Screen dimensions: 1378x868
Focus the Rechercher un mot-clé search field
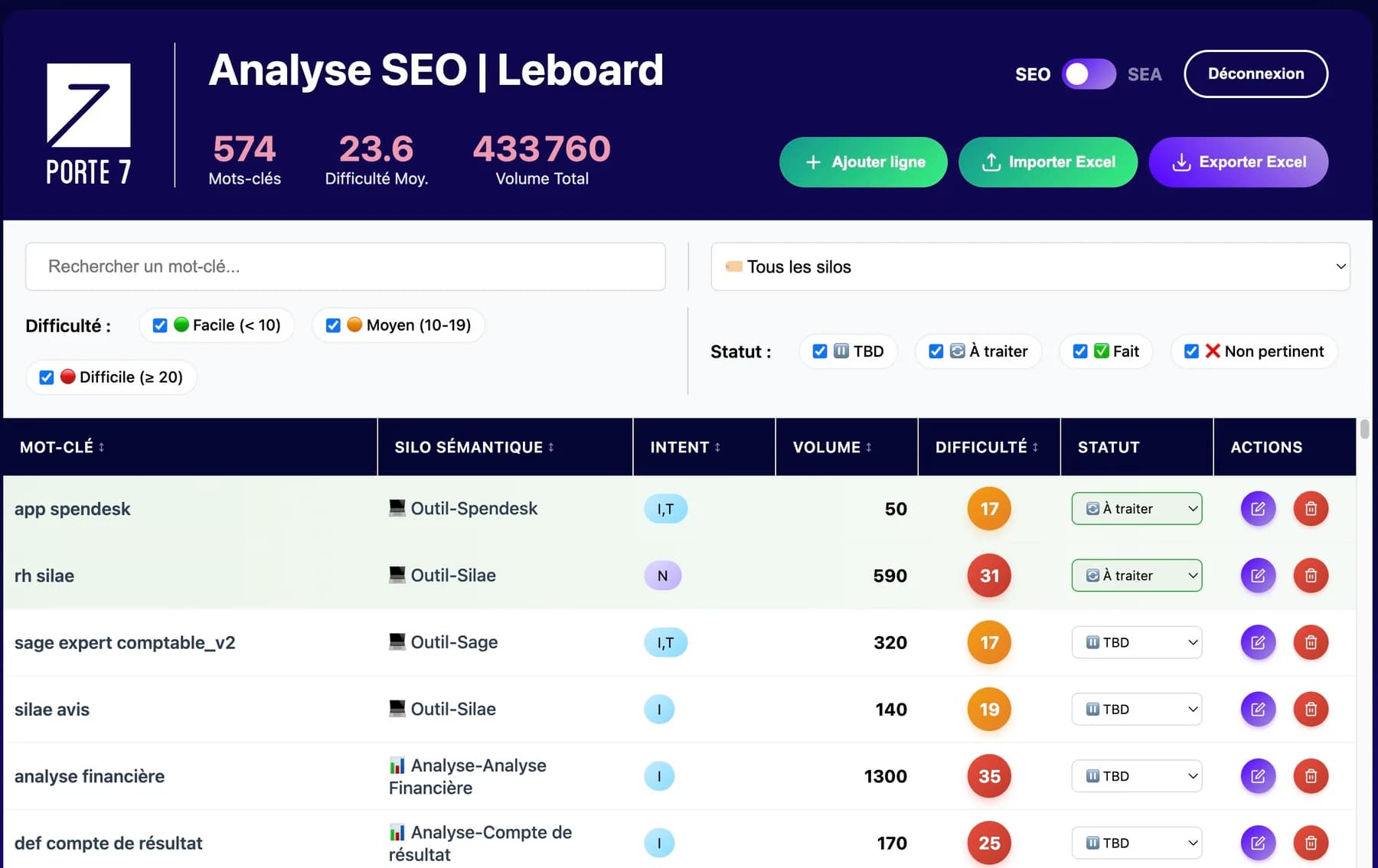tap(345, 266)
